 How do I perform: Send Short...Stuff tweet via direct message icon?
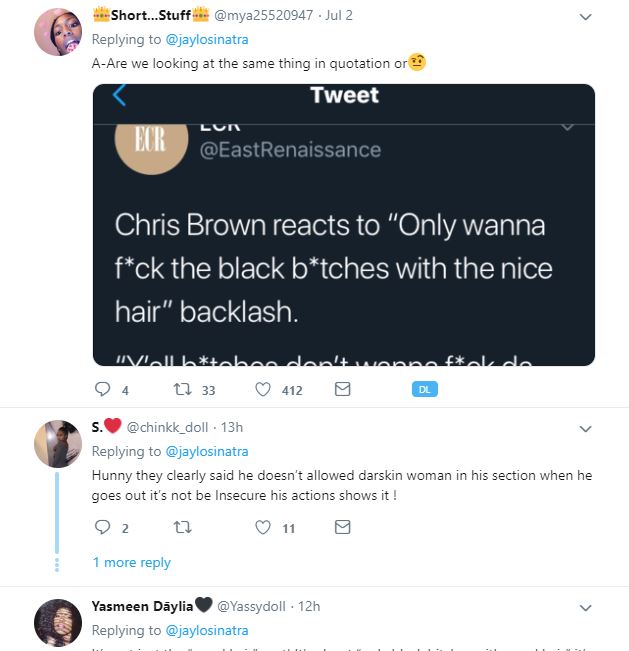(x=343, y=389)
